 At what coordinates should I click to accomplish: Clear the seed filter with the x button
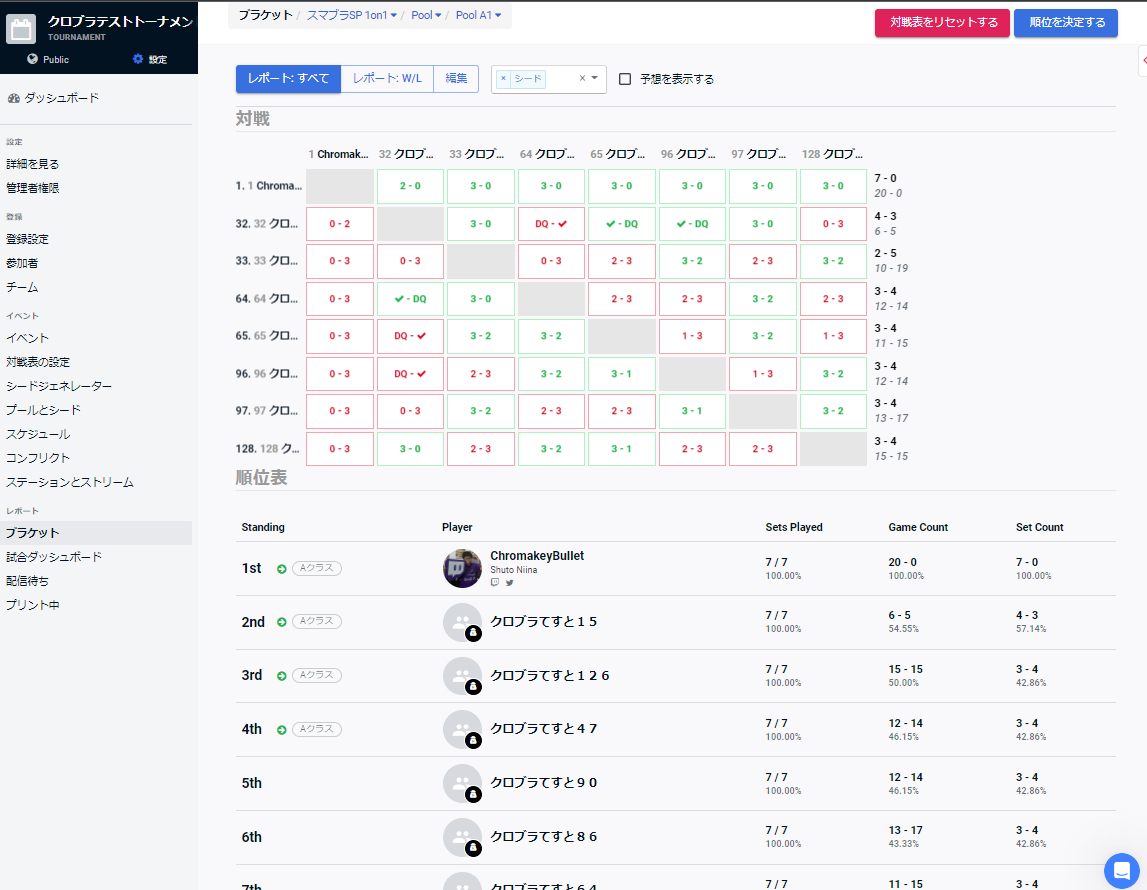(582, 78)
